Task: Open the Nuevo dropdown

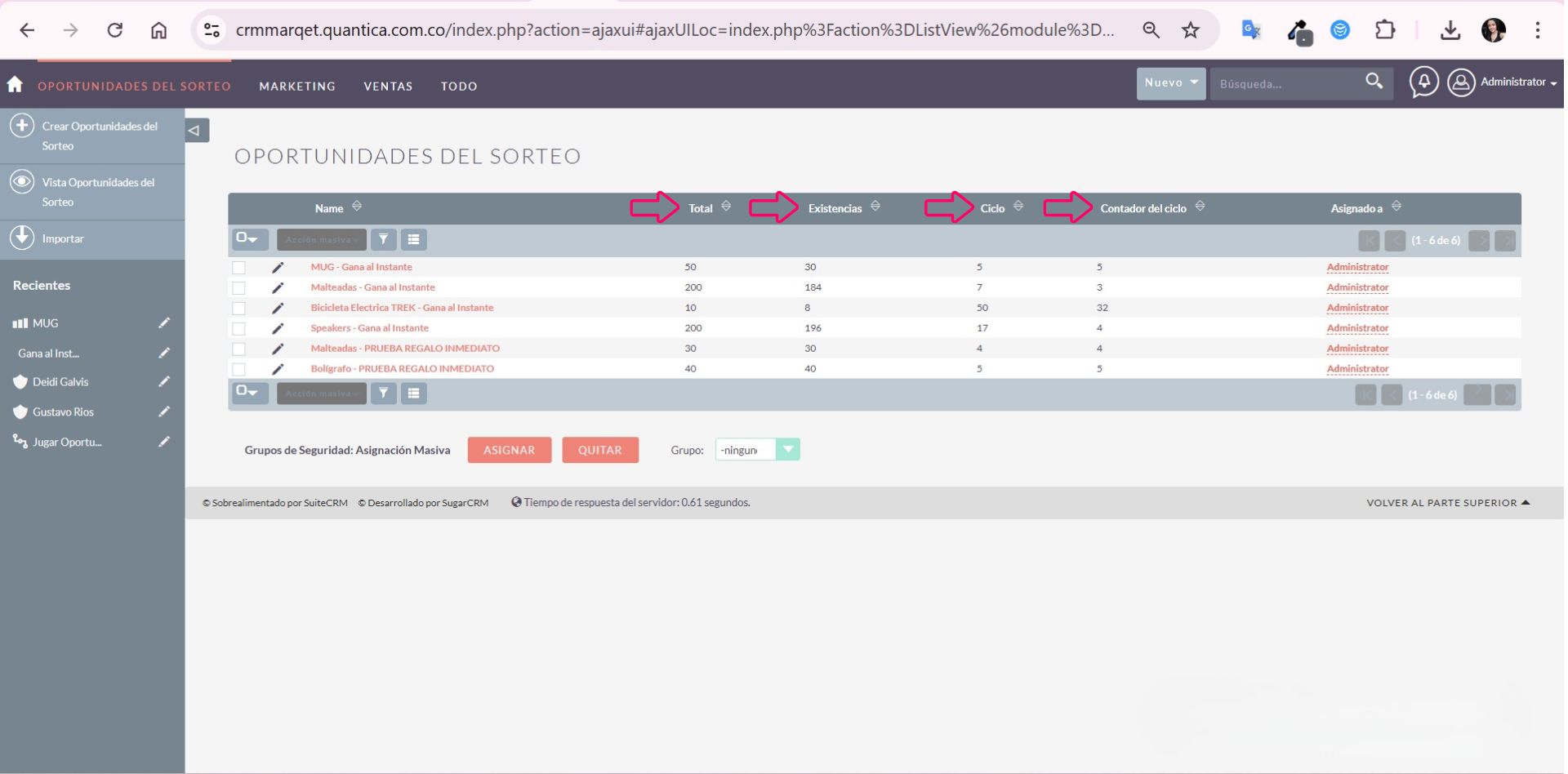Action: tap(1170, 83)
